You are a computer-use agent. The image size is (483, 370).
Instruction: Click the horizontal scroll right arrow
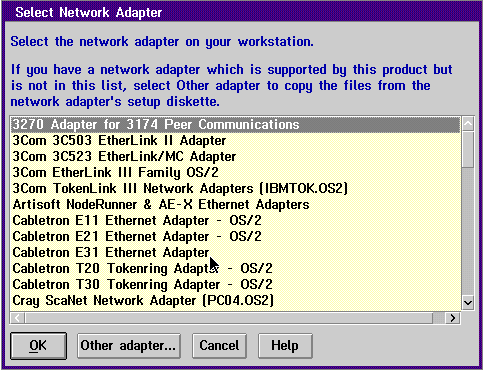point(452,318)
